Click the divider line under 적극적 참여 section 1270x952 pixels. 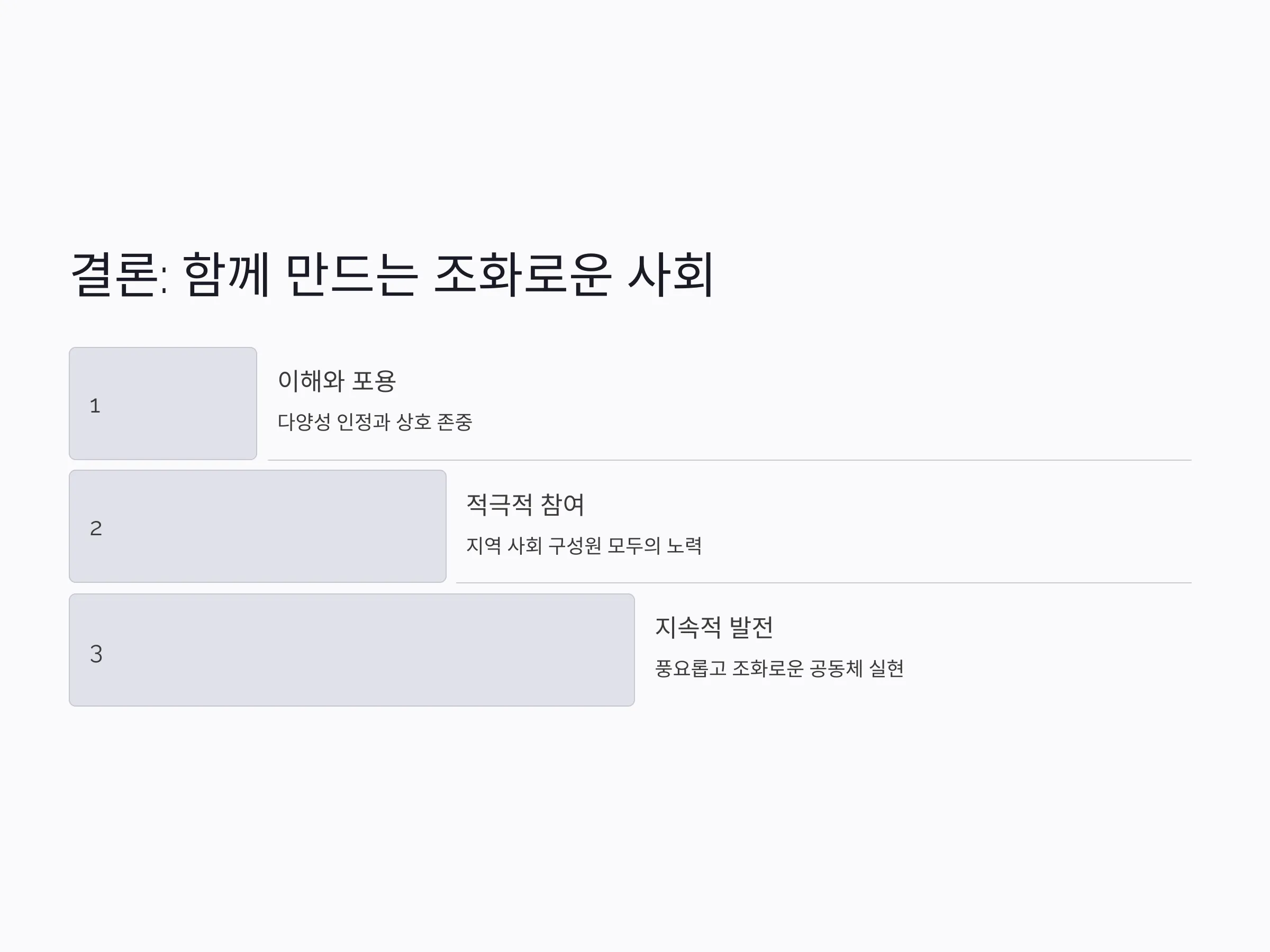(824, 583)
